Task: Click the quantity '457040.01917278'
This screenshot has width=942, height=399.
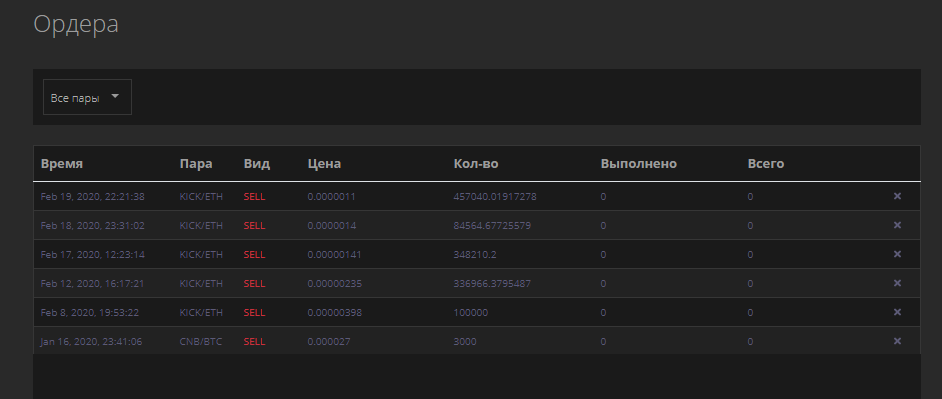Action: (495, 196)
